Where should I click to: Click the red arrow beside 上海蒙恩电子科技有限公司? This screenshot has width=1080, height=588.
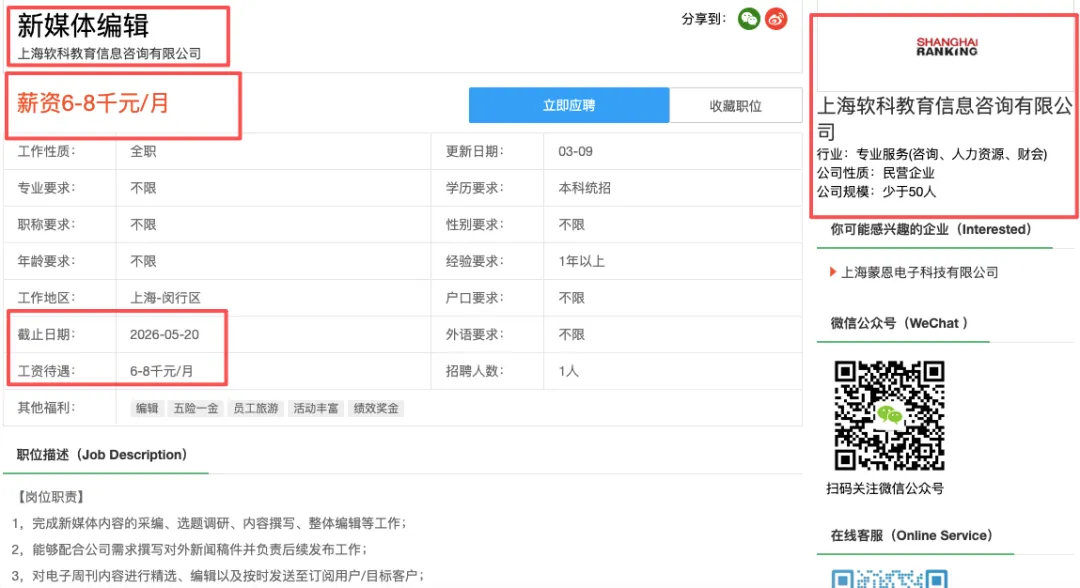(x=833, y=272)
